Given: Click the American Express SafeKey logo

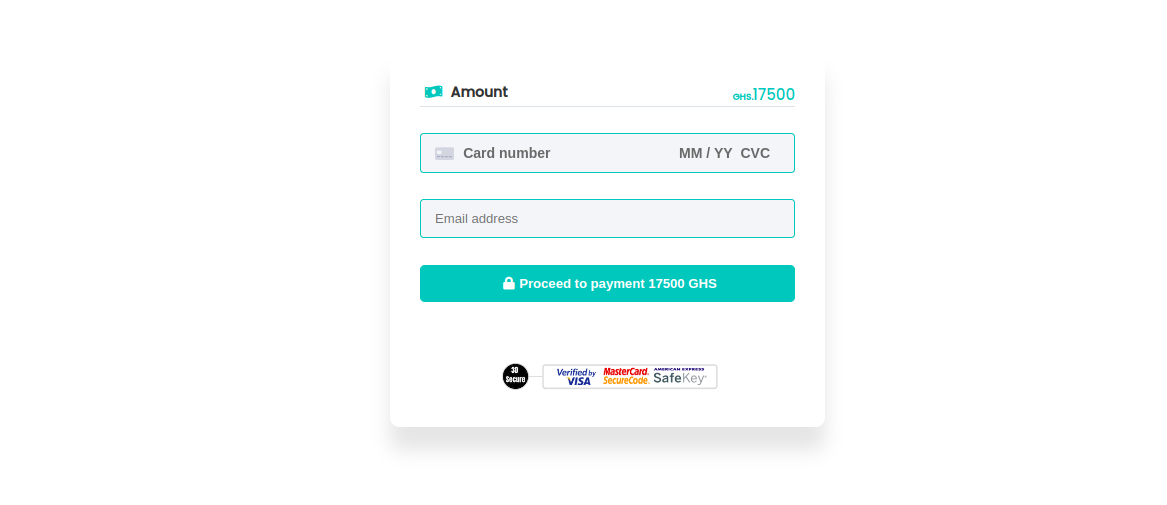Looking at the screenshot, I should pyautogui.click(x=680, y=379).
